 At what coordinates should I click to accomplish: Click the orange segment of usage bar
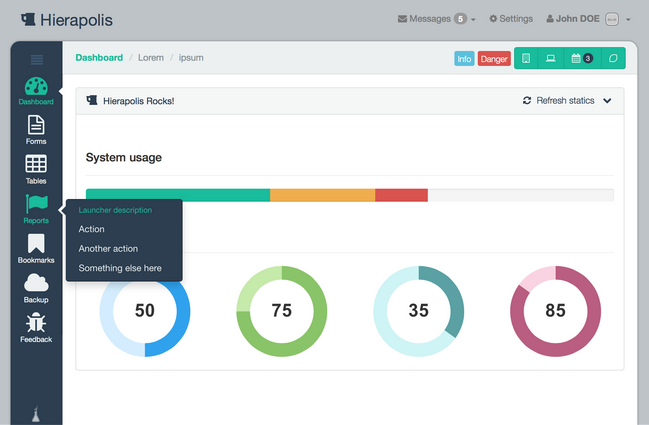tap(322, 195)
